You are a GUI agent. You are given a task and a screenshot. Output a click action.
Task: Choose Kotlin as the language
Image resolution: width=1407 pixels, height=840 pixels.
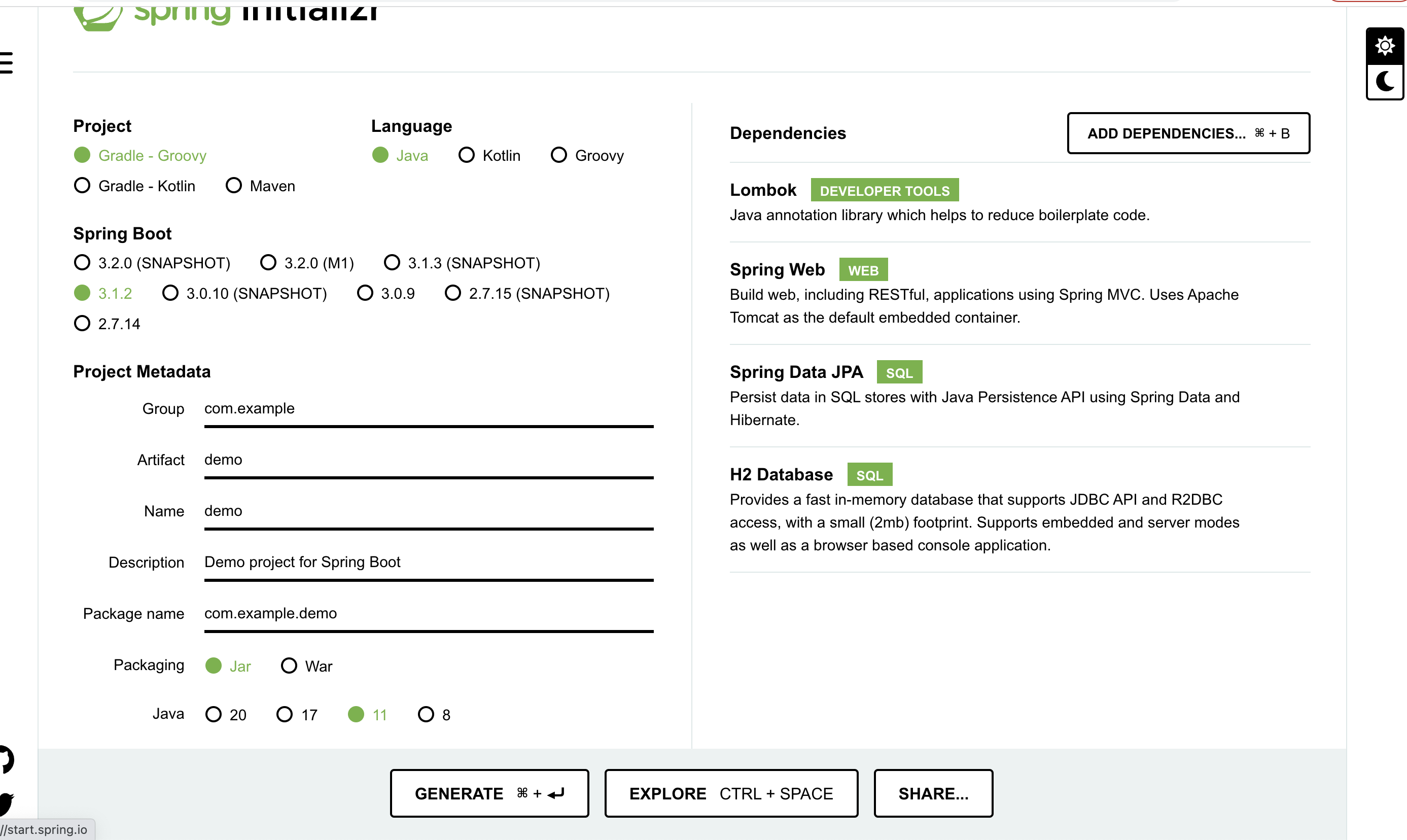click(x=489, y=155)
